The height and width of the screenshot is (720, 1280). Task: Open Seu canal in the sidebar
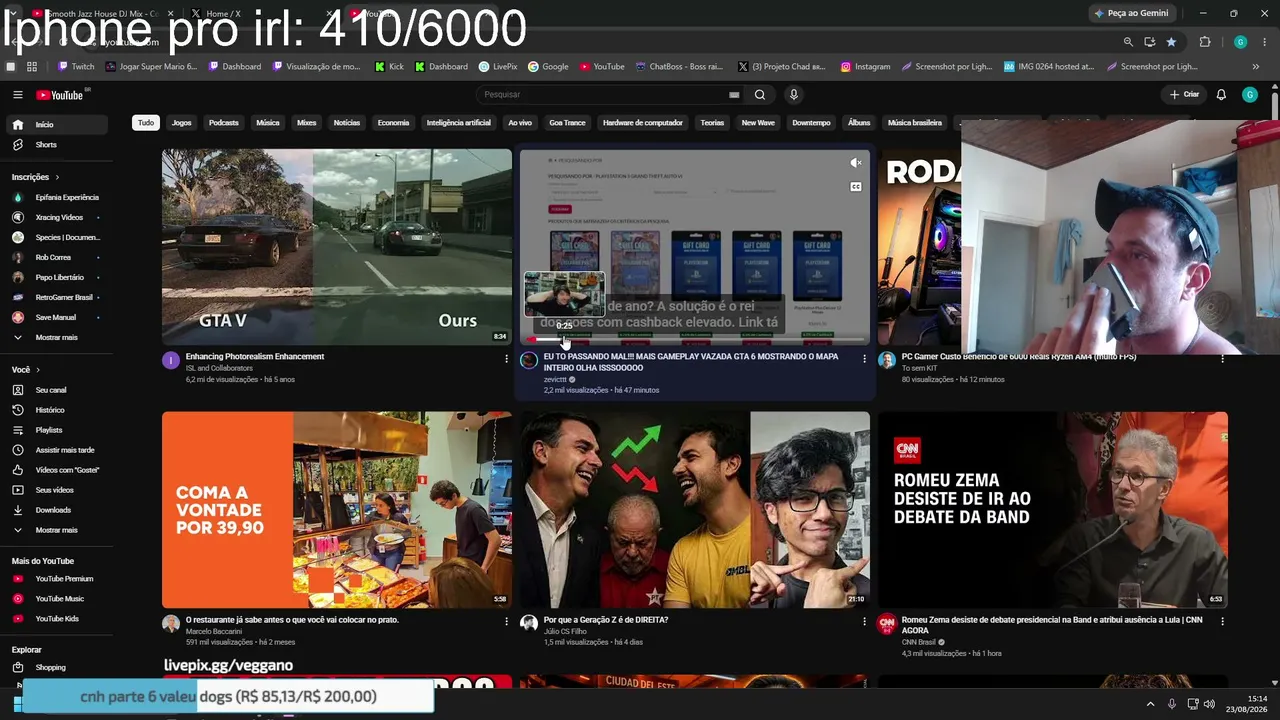[x=57, y=390]
